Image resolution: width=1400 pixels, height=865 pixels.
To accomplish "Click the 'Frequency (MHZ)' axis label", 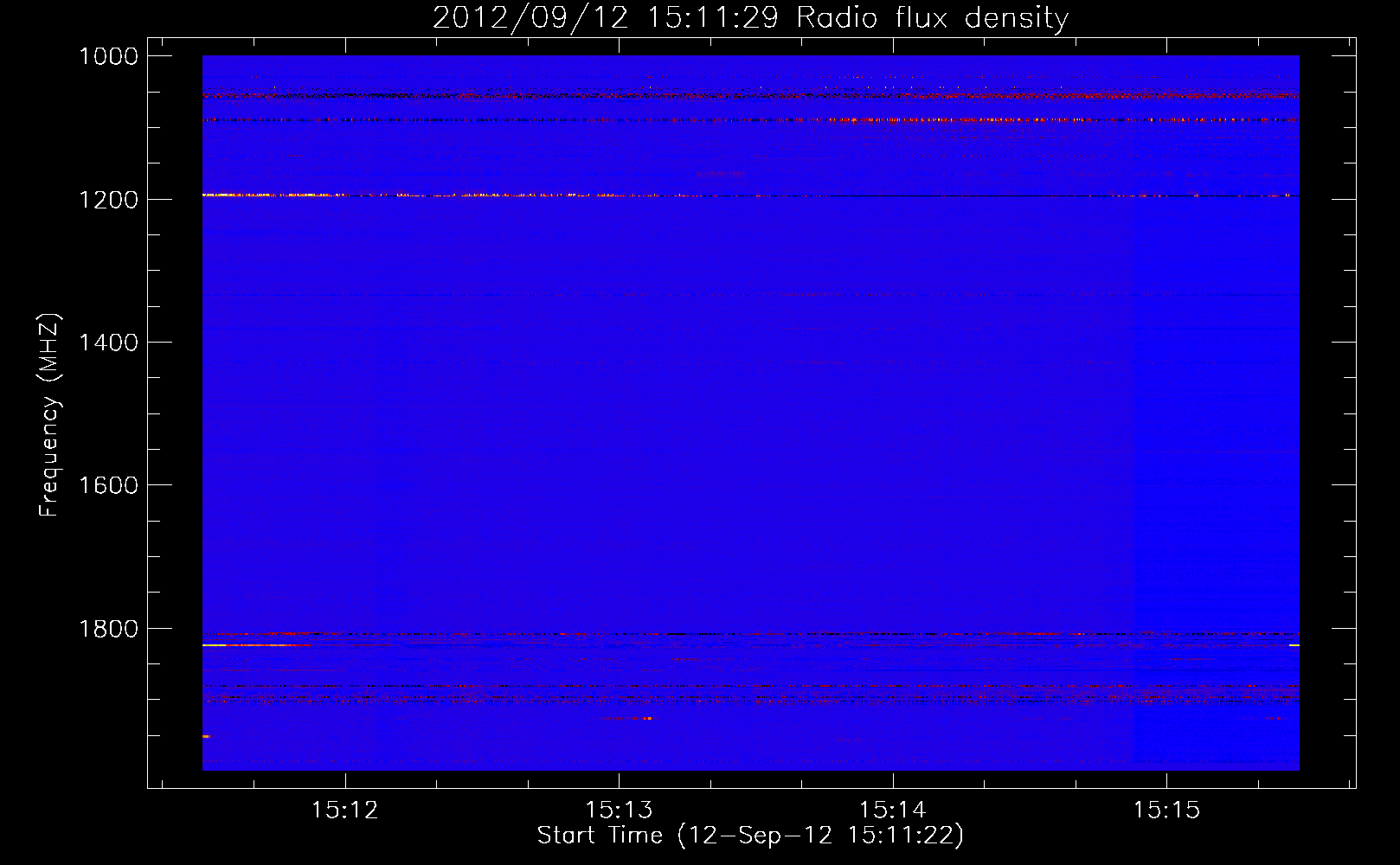I will 50,415.
